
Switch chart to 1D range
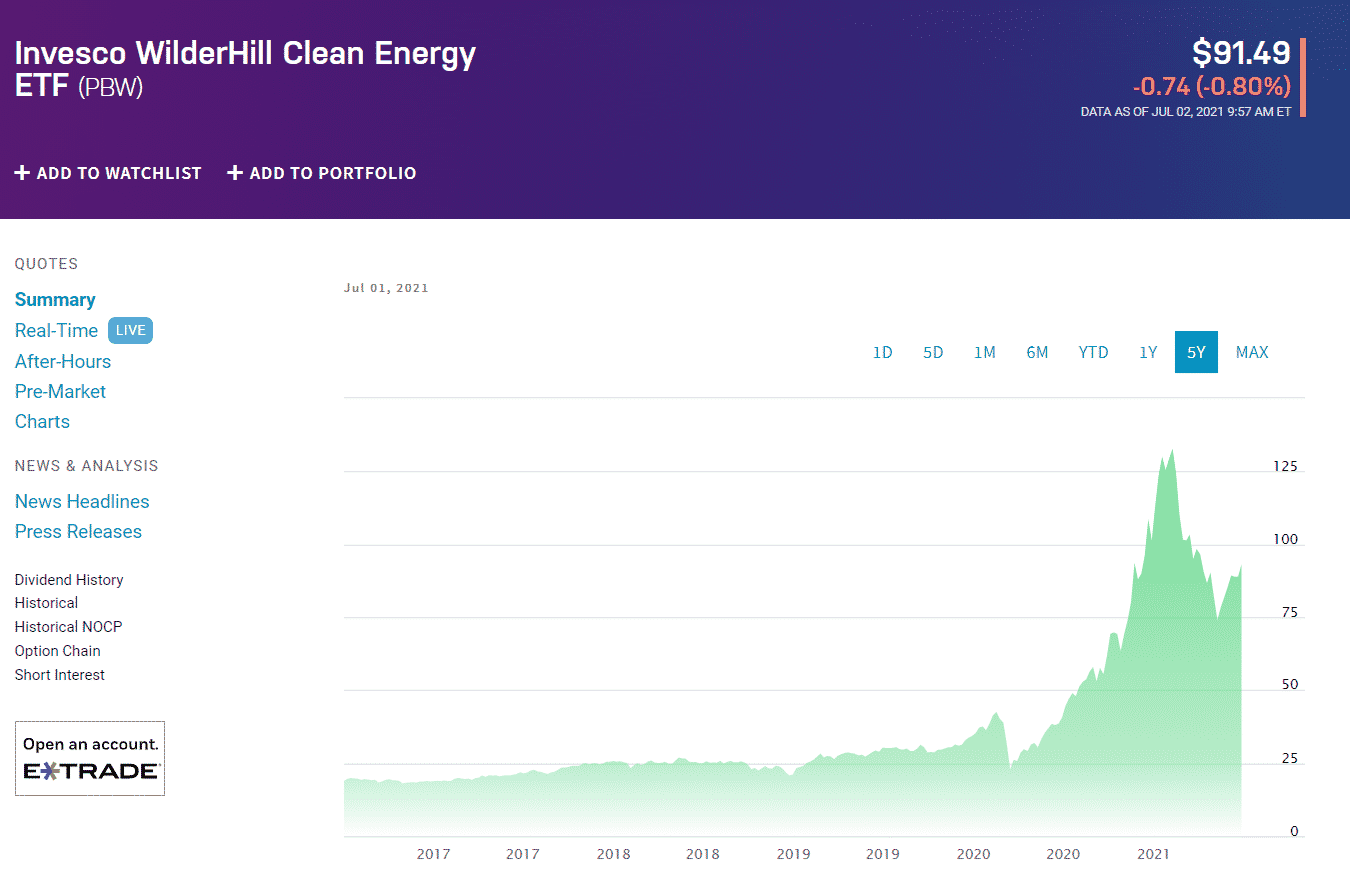[882, 352]
